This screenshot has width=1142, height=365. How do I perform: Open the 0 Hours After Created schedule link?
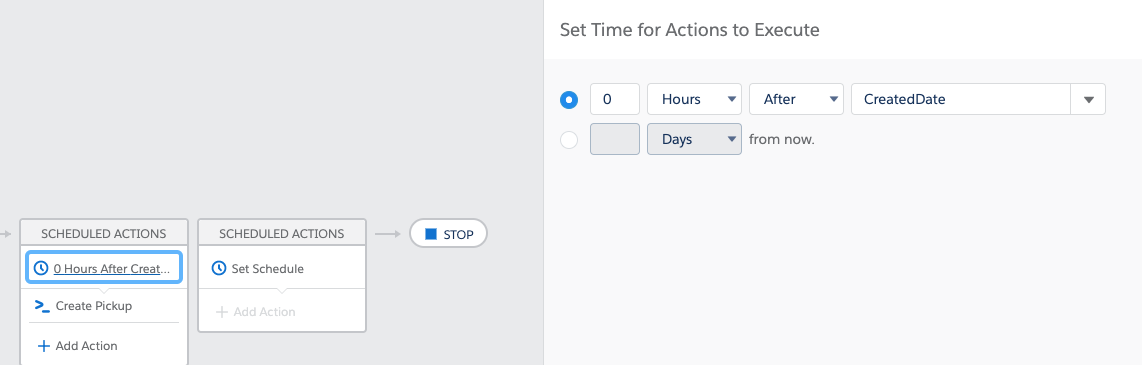(x=111, y=268)
